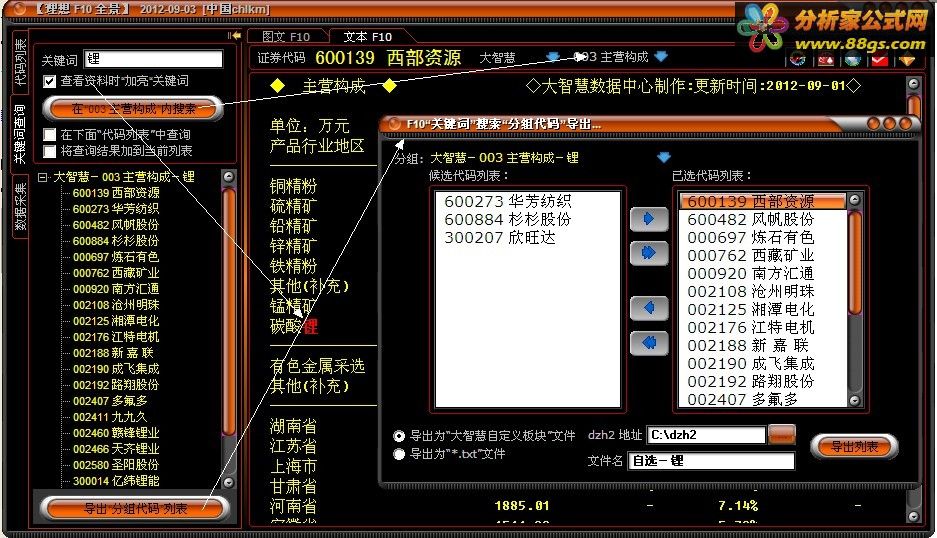Click scroll-up arrow of the code tree list
The width and height of the screenshot is (937, 538).
[229, 176]
